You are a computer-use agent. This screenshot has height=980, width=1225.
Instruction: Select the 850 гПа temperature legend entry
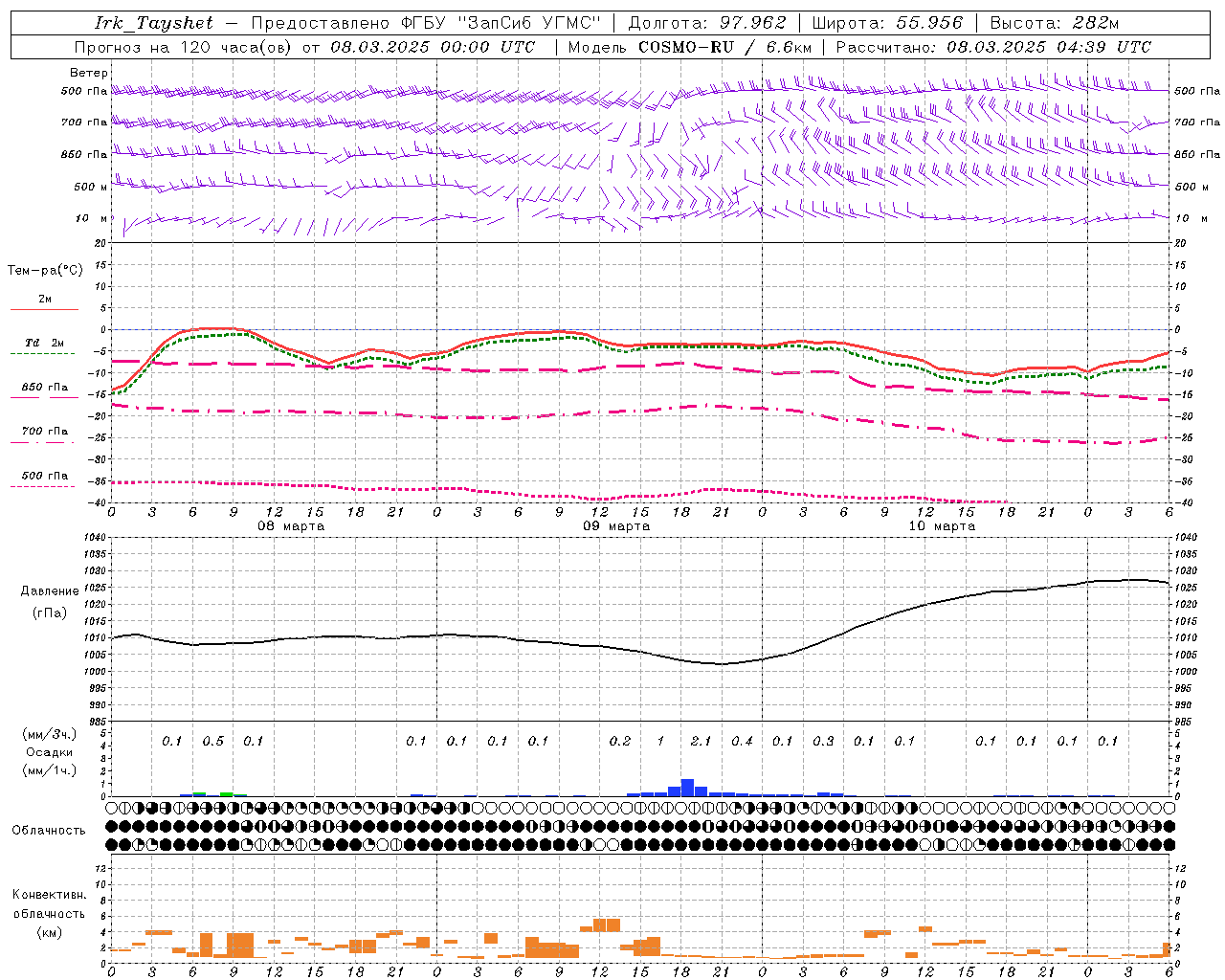pos(45,388)
